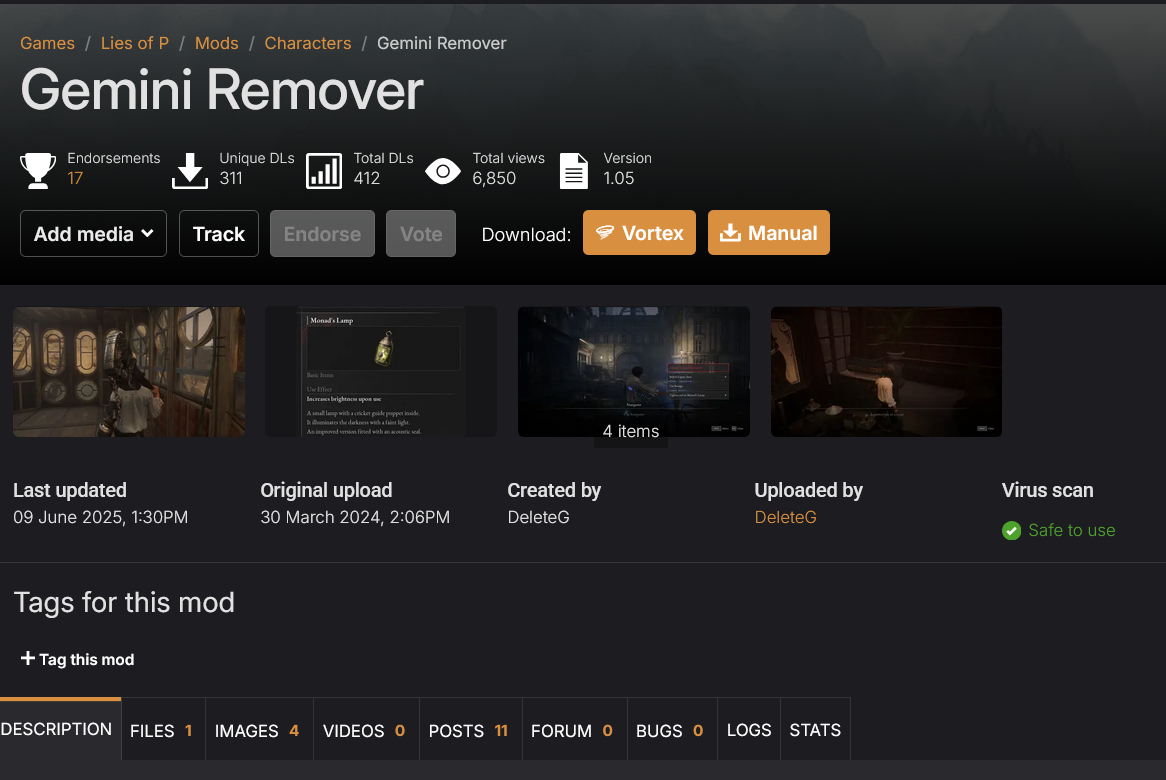Click the version number 1.05
The height and width of the screenshot is (780, 1166).
click(x=619, y=178)
